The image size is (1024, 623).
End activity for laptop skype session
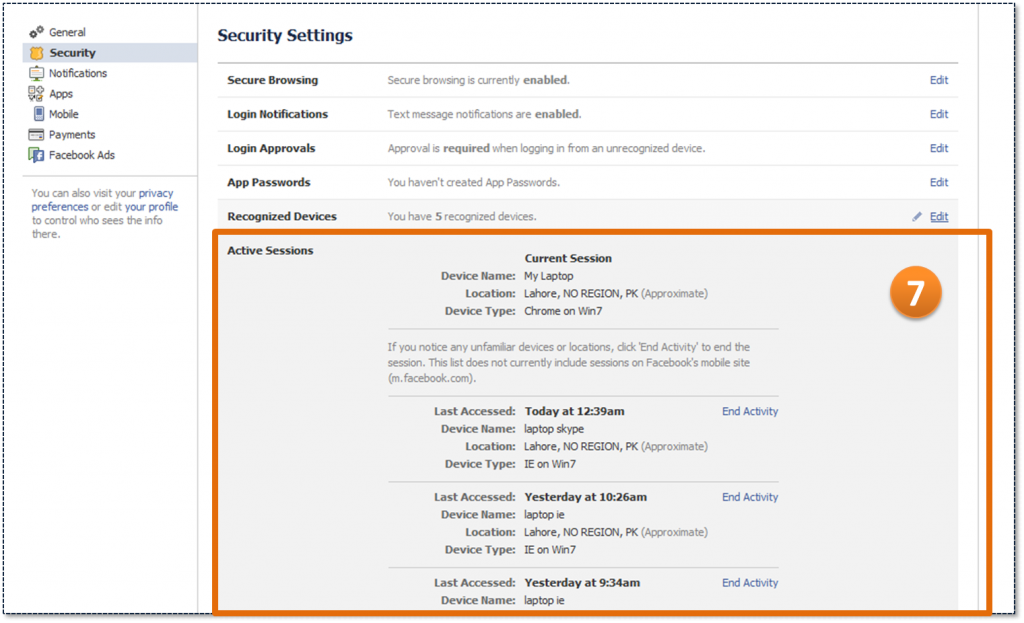(x=750, y=411)
